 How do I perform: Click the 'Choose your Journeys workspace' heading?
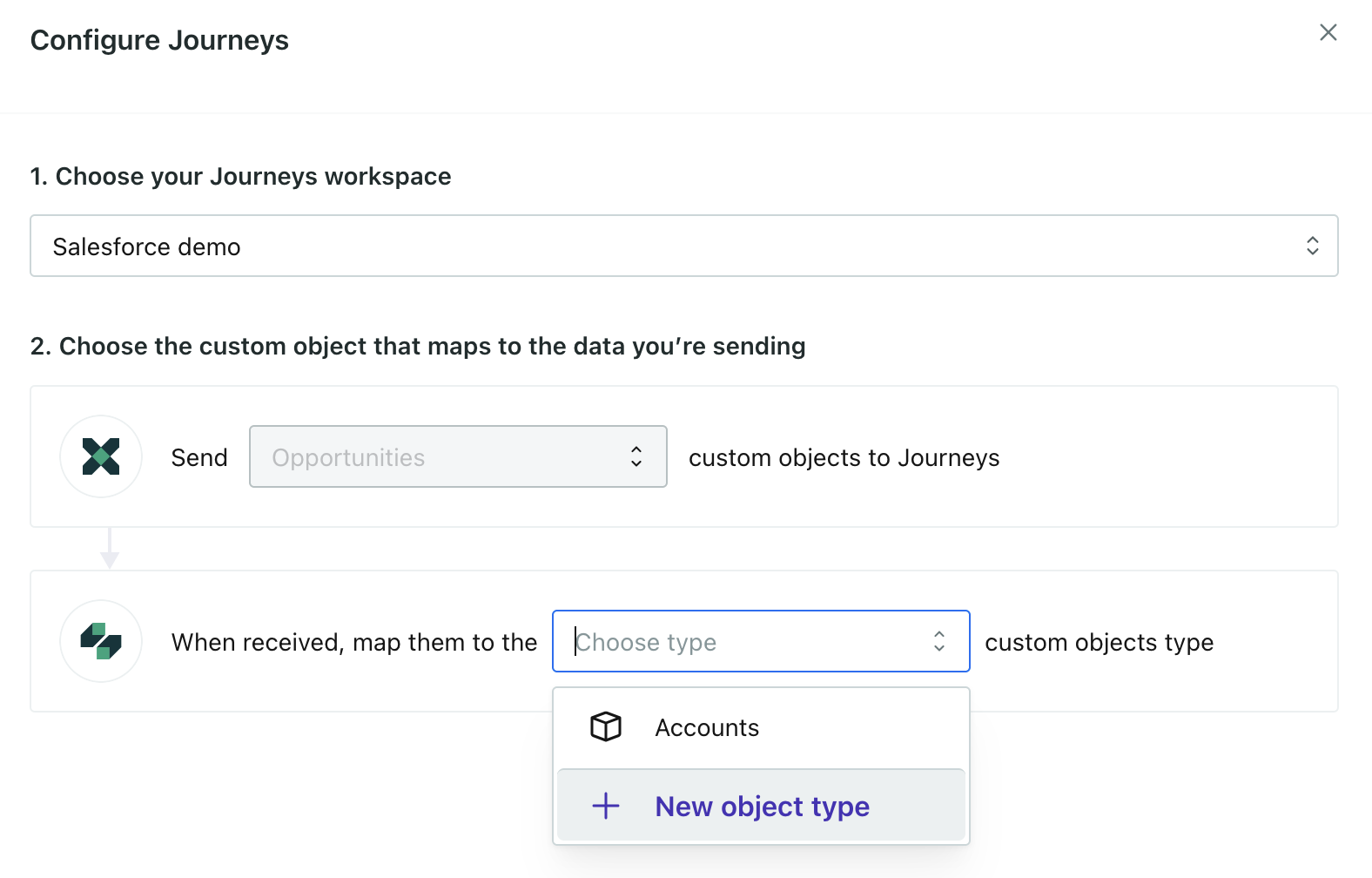pyautogui.click(x=241, y=176)
